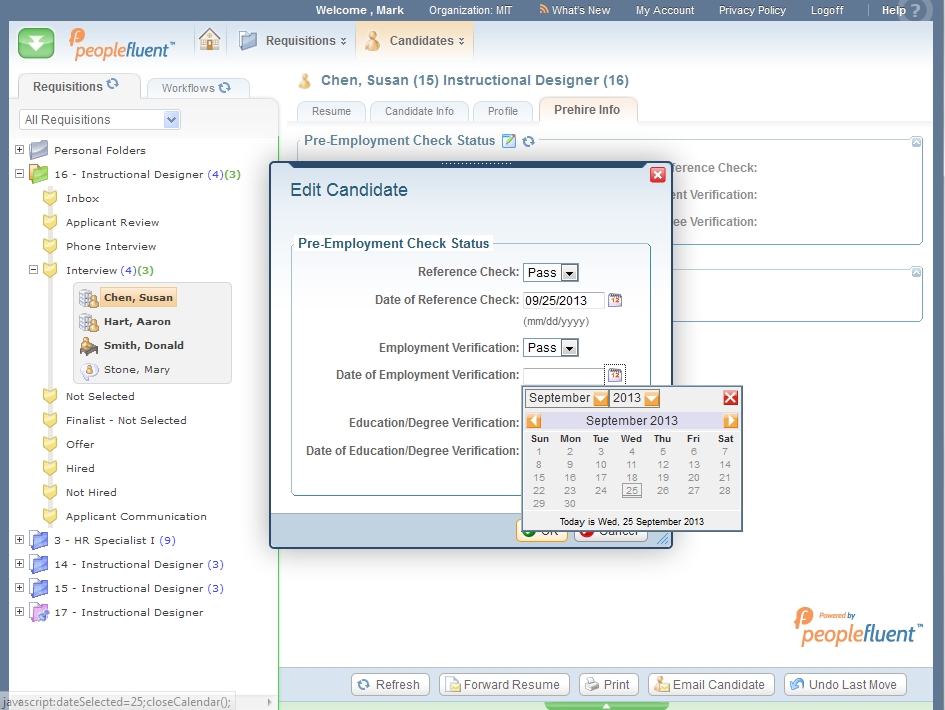The height and width of the screenshot is (710, 945).
Task: Close the calendar popup with red X
Action: pyautogui.click(x=731, y=397)
